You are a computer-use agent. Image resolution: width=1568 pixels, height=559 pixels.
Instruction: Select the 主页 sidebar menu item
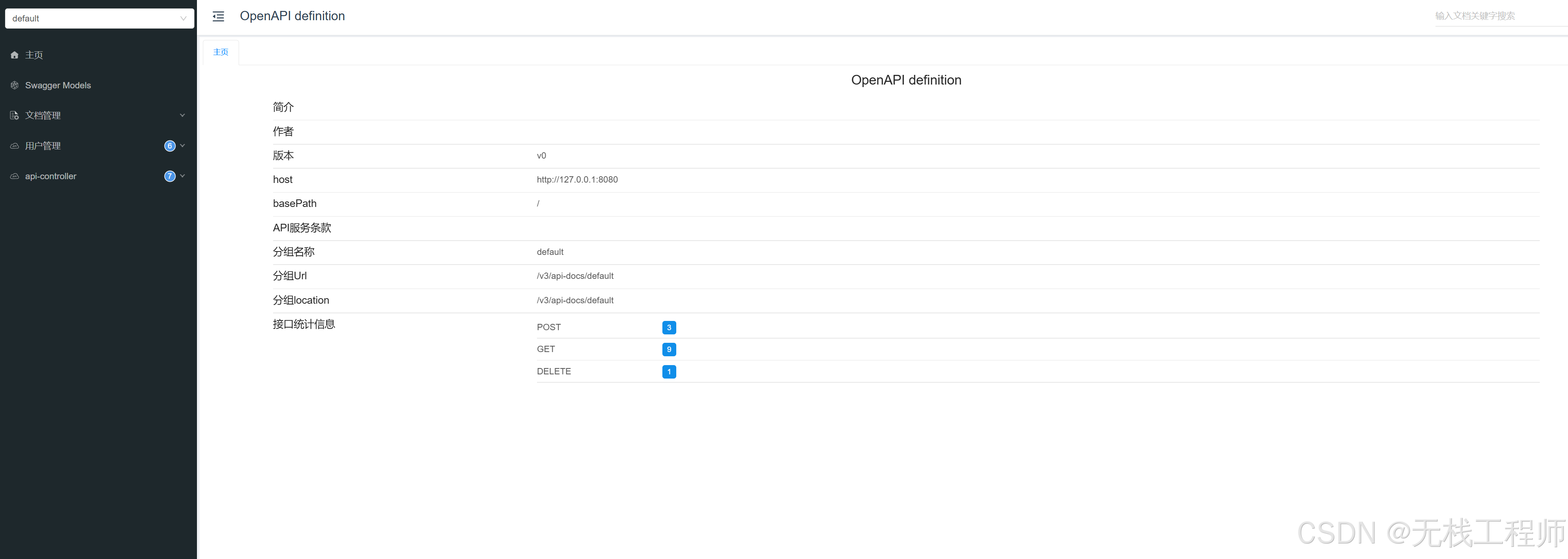(34, 55)
